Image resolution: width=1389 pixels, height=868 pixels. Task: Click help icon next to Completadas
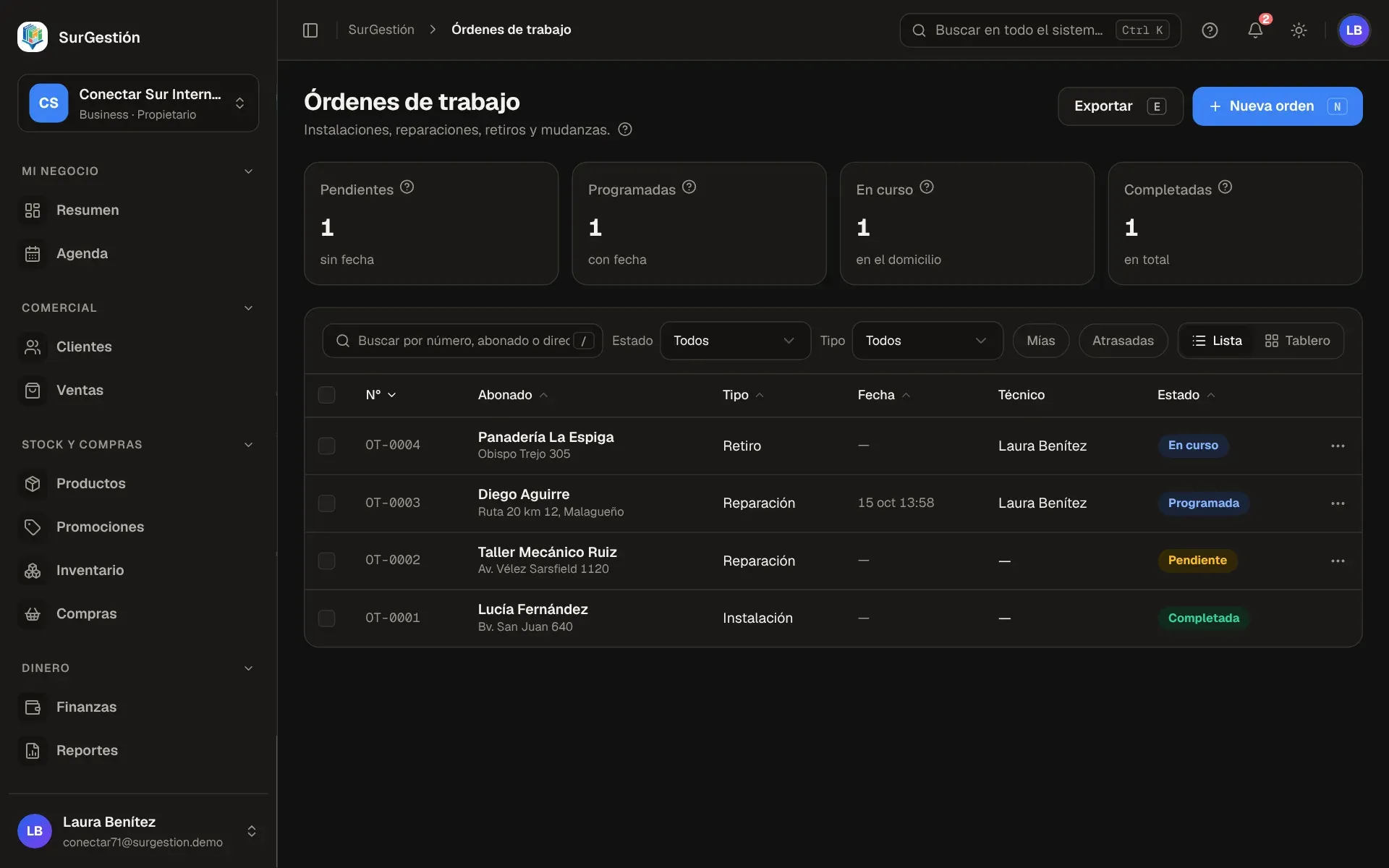tap(1225, 187)
